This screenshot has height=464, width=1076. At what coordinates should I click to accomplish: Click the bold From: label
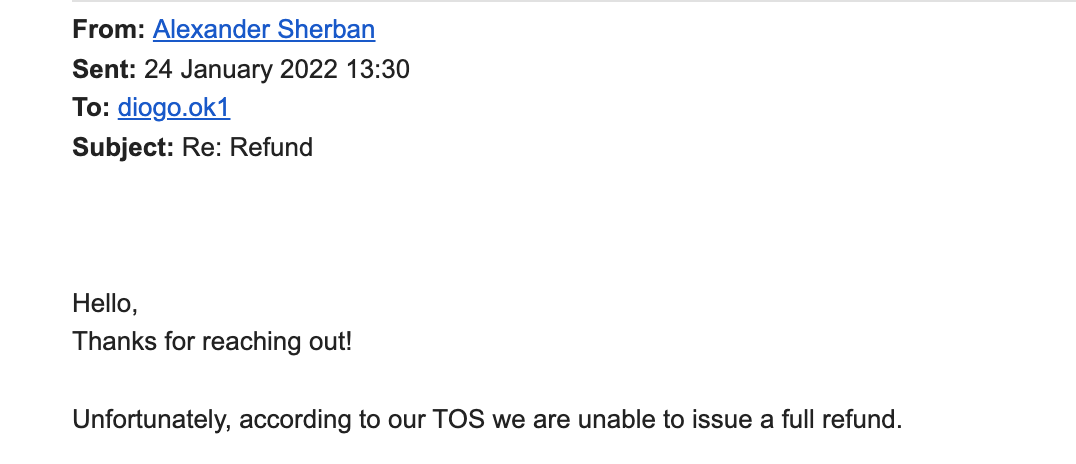(x=108, y=30)
